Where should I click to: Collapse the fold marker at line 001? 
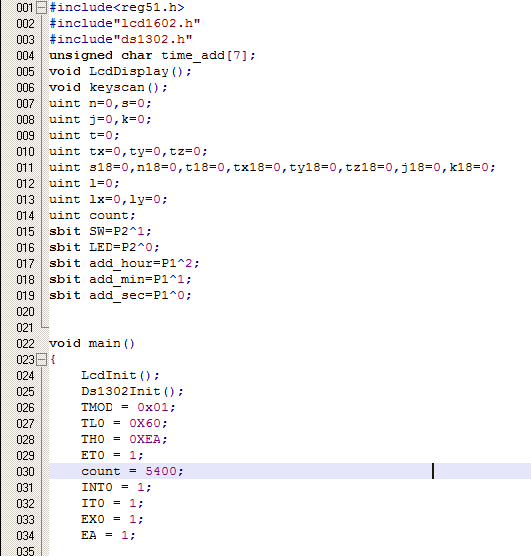[42, 7]
